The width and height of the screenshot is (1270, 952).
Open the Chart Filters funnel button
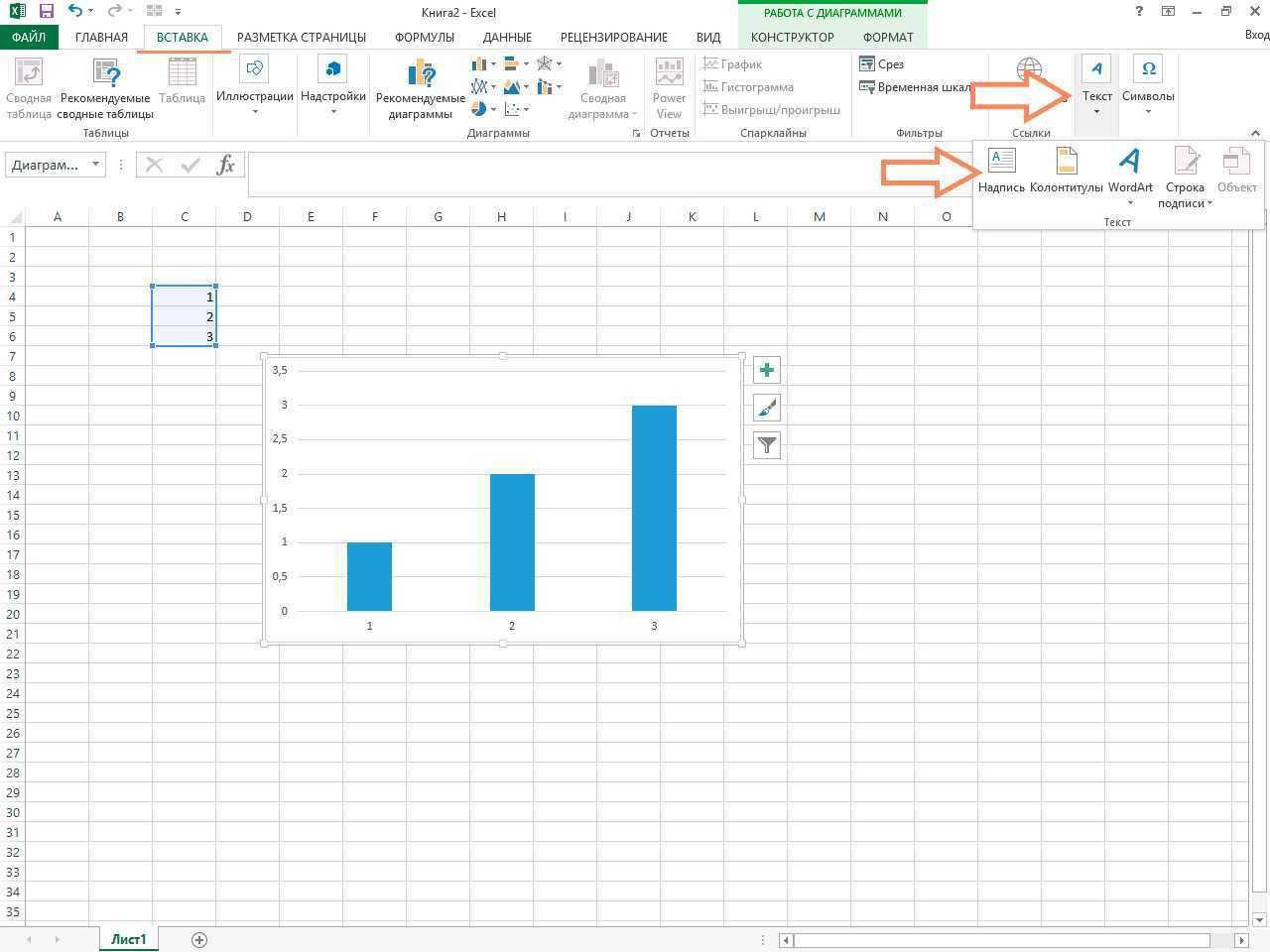(766, 445)
